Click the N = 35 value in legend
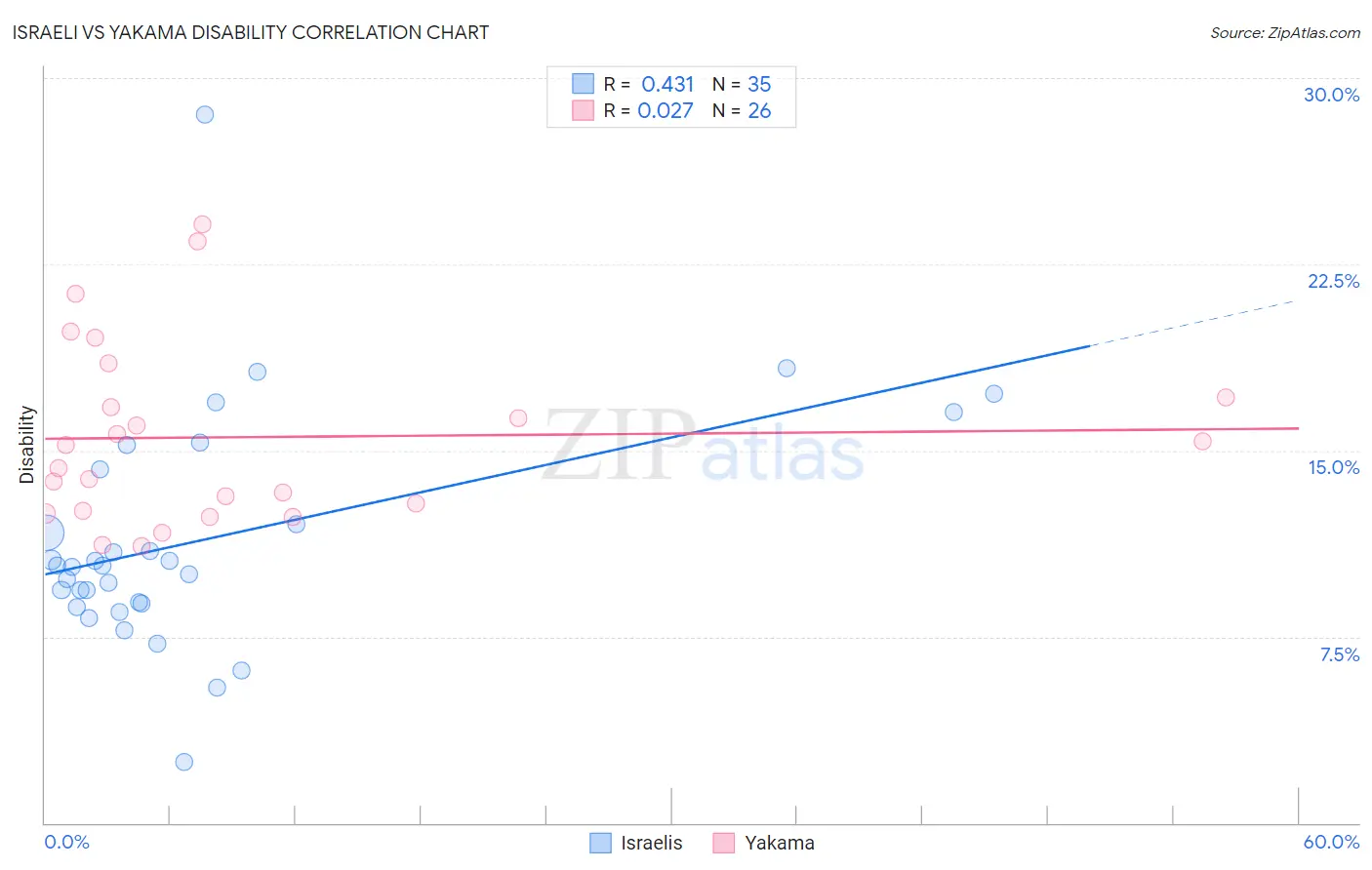 click(742, 84)
